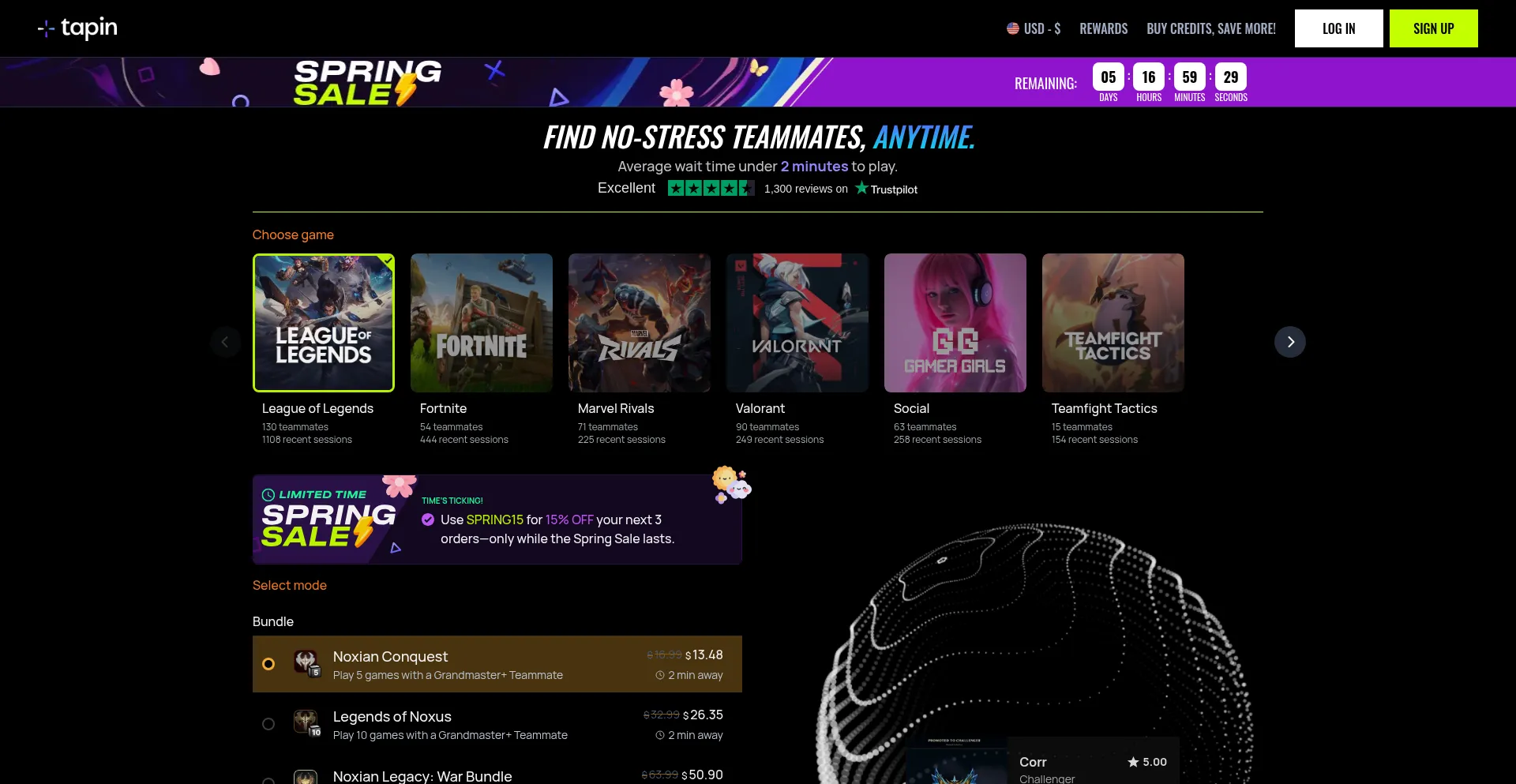Click the Noxian Conquest bundle icon
The width and height of the screenshot is (1516, 784).
click(306, 663)
